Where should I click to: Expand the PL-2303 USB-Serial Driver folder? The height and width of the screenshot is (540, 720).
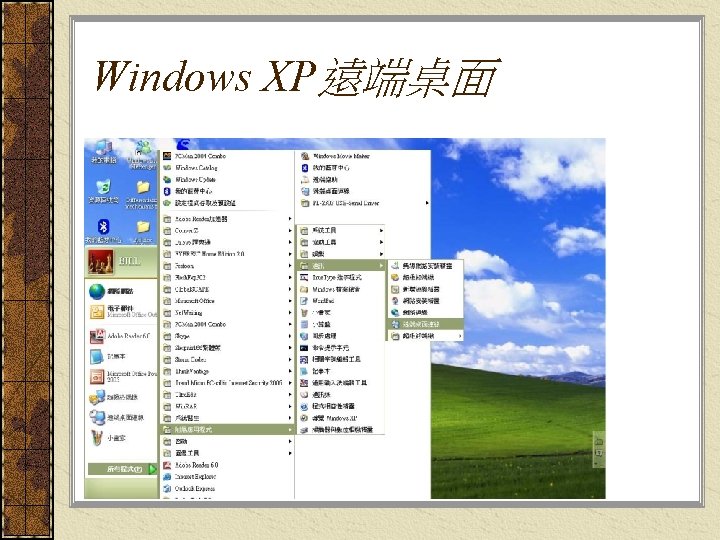(364, 203)
